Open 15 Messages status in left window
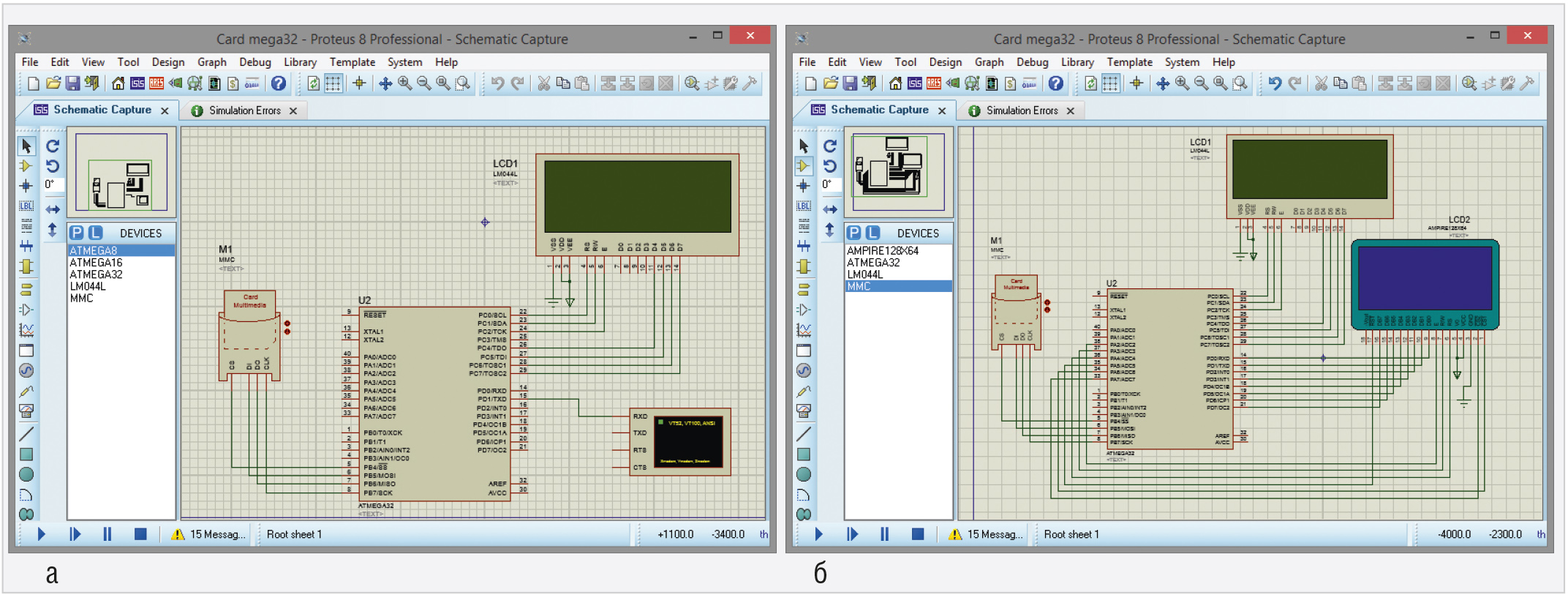 point(209,534)
